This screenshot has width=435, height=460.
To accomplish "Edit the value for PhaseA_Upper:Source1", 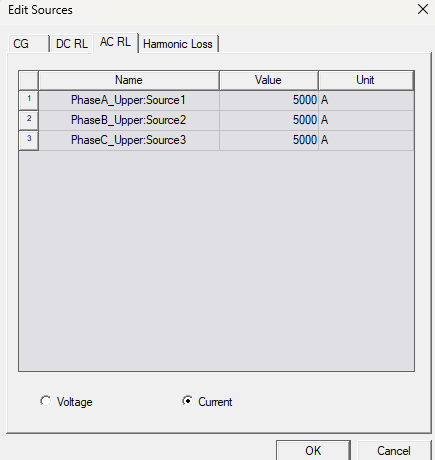I will click(x=269, y=100).
